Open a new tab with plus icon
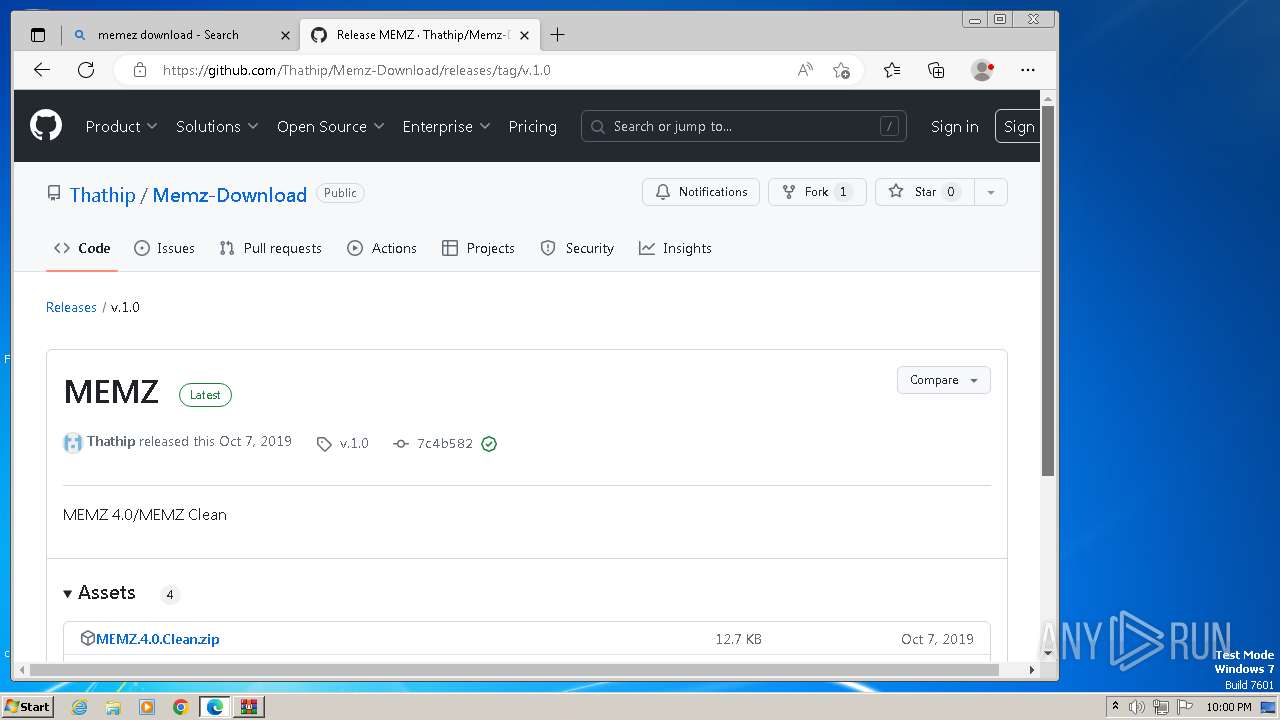 (x=557, y=35)
